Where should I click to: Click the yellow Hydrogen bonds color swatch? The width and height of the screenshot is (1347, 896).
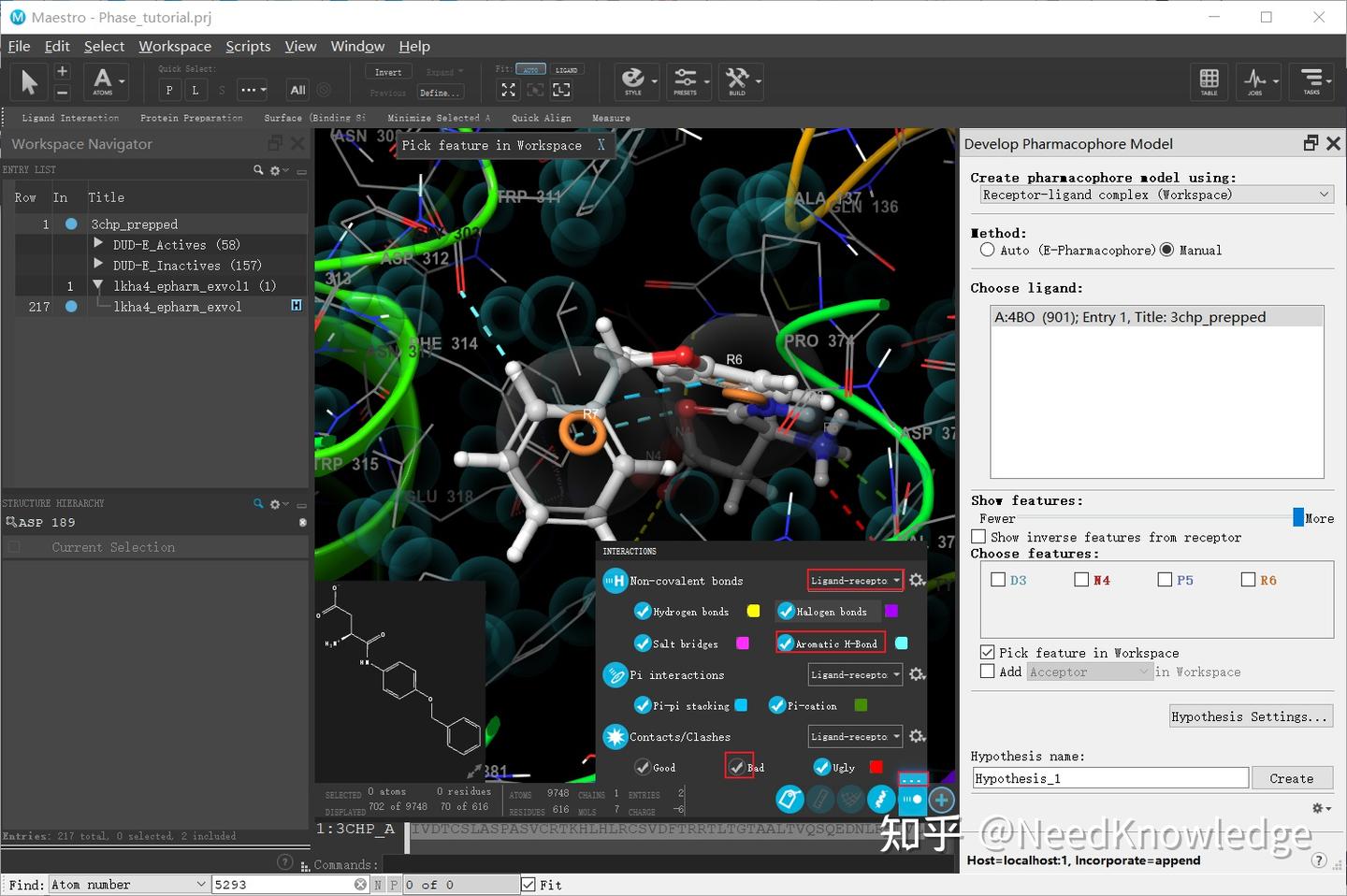pos(753,612)
